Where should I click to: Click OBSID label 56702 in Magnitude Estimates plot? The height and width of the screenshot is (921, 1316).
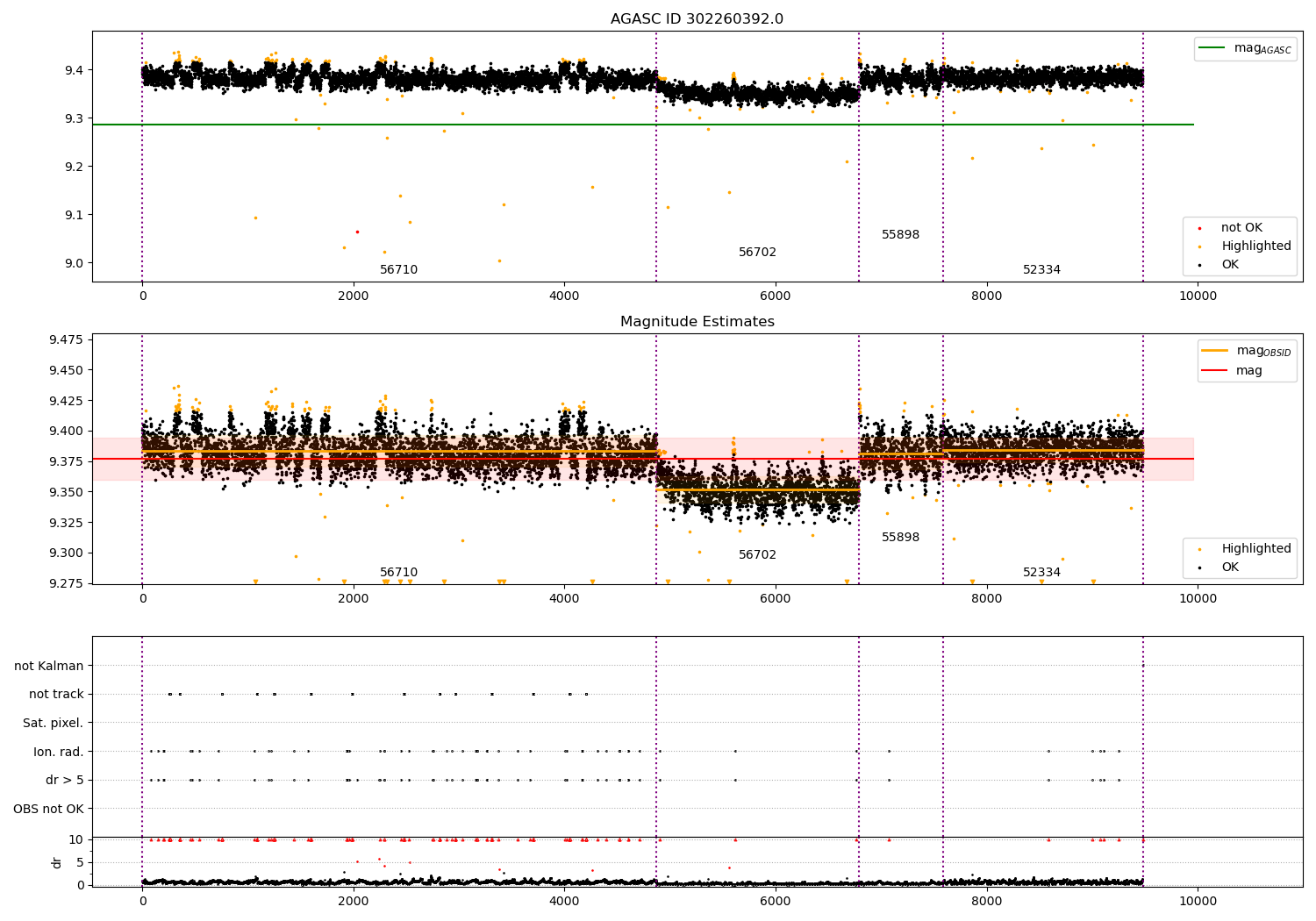pyautogui.click(x=757, y=554)
